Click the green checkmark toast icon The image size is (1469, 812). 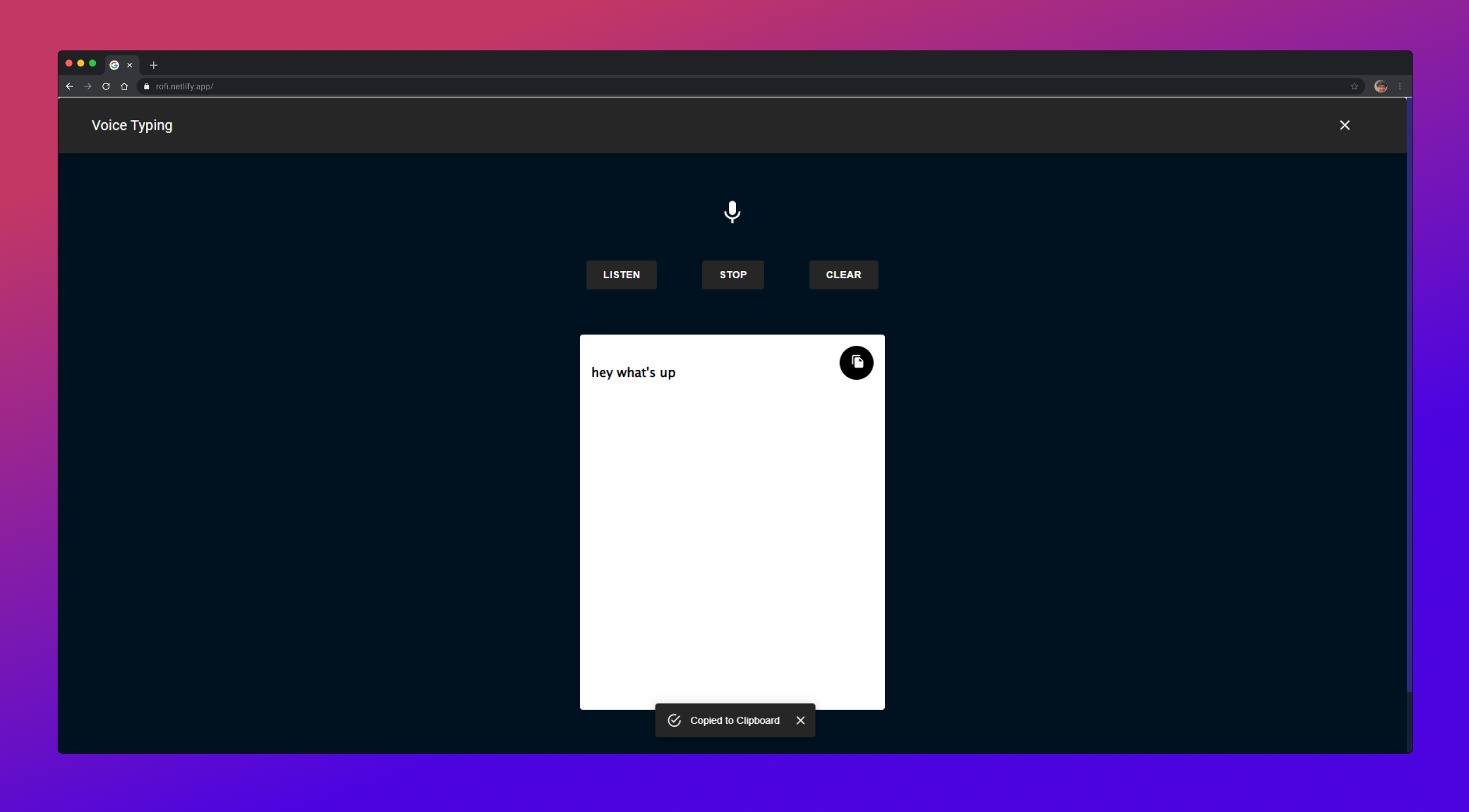(x=674, y=720)
